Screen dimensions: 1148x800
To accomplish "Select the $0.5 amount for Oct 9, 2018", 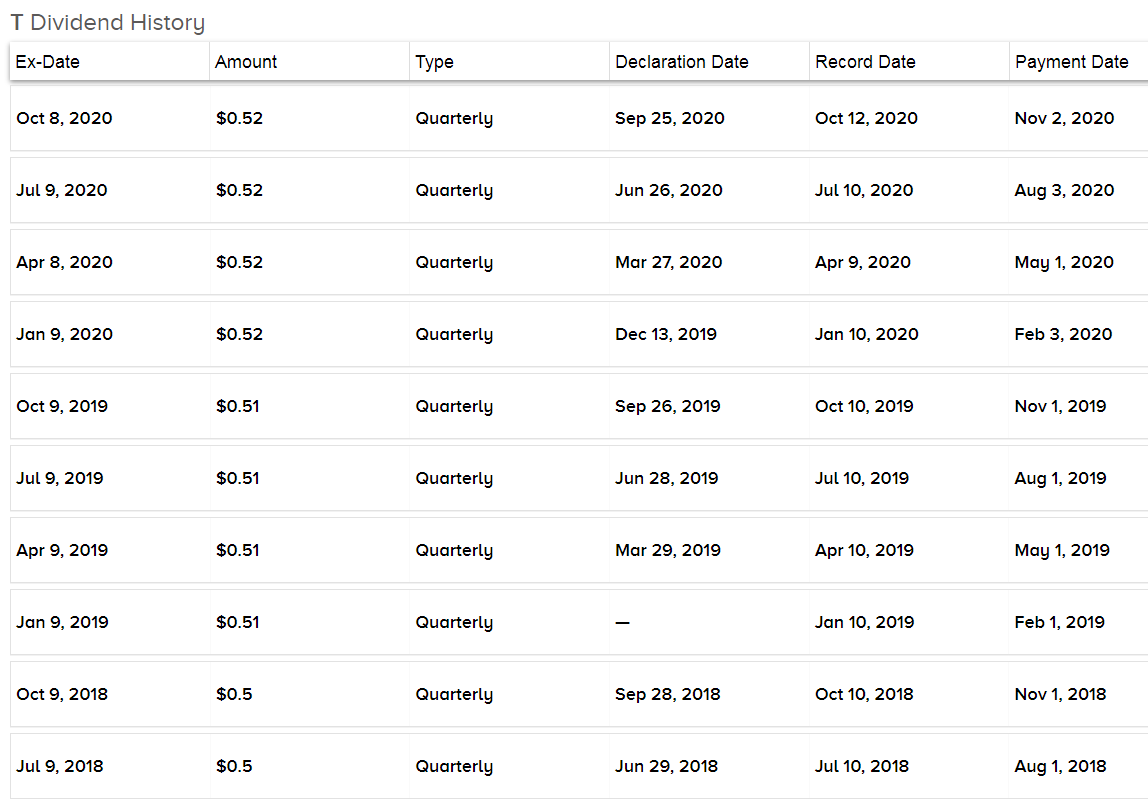I will click(x=234, y=694).
